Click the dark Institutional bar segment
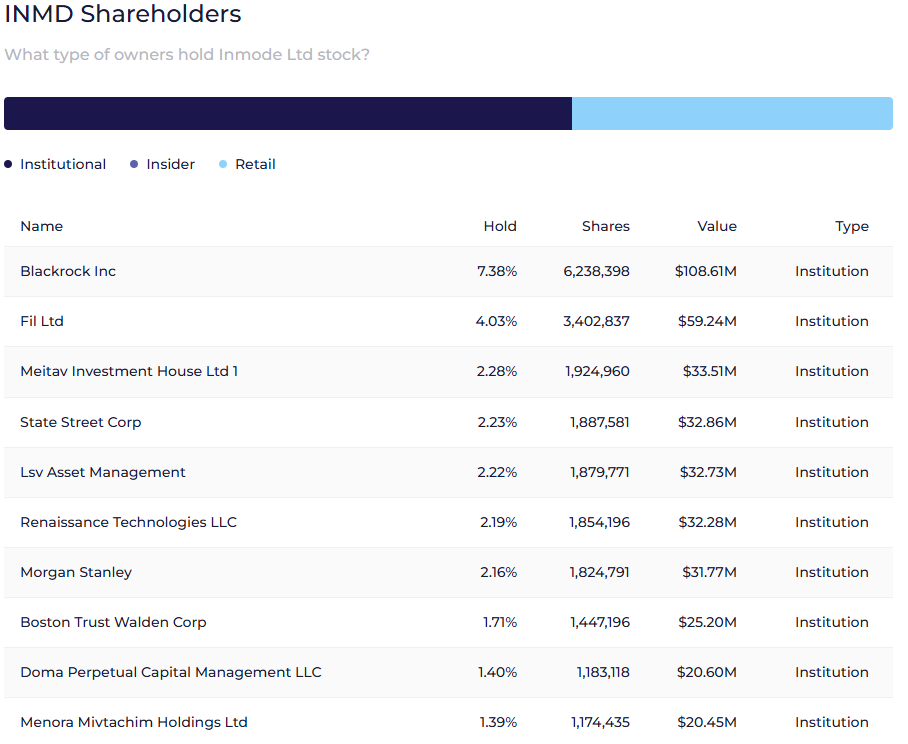 [288, 113]
